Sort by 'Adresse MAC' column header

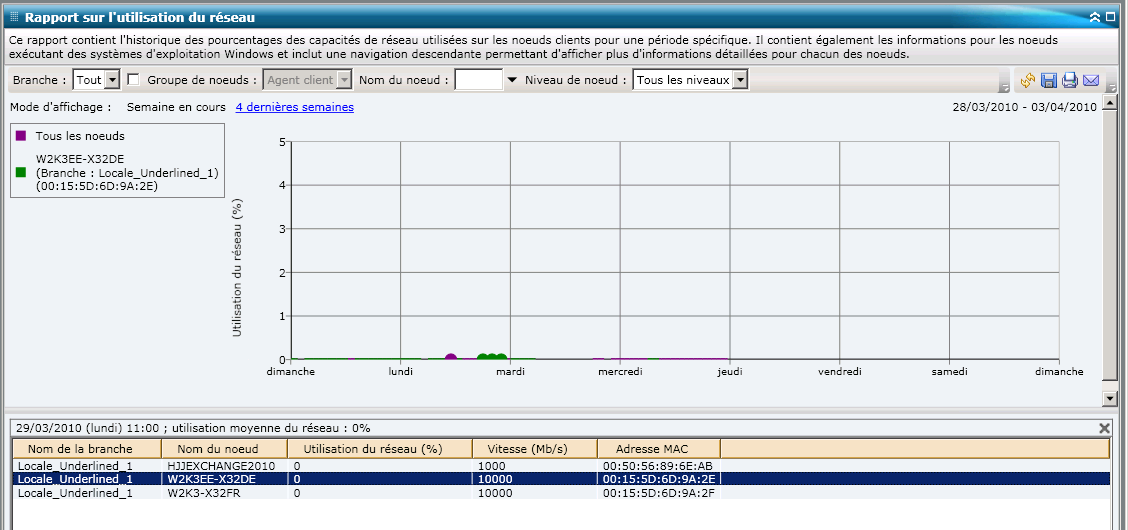click(659, 448)
